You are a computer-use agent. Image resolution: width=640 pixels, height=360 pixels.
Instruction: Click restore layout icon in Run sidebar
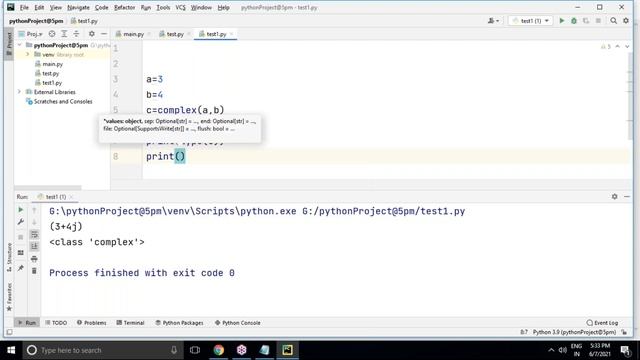click(x=20, y=253)
